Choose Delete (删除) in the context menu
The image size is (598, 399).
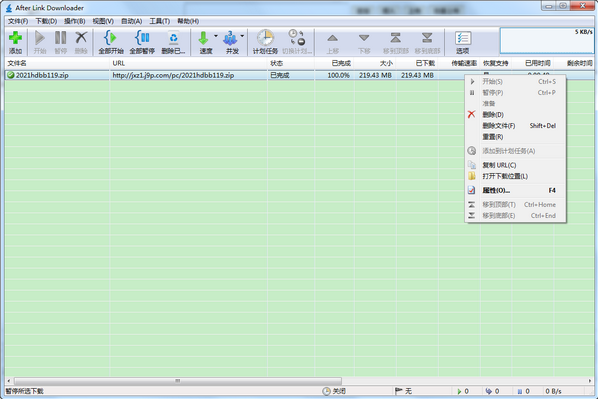(515, 114)
